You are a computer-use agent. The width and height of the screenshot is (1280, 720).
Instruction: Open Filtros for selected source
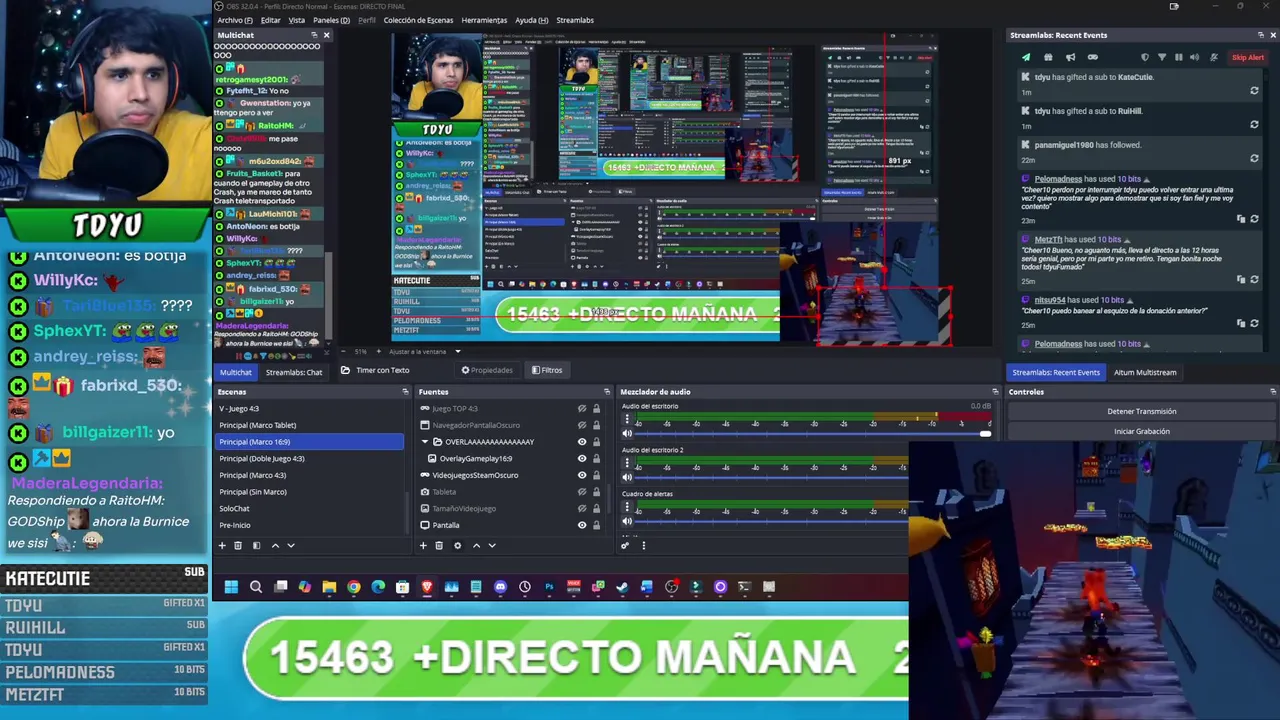547,370
